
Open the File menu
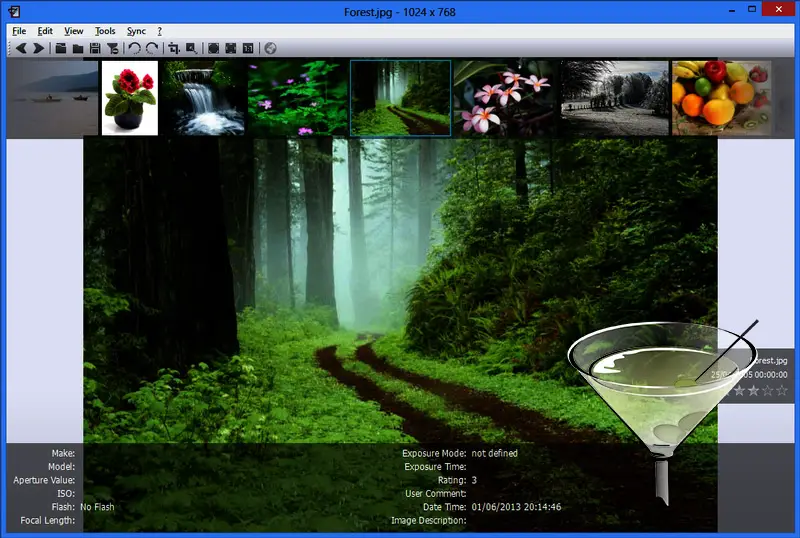click(19, 31)
